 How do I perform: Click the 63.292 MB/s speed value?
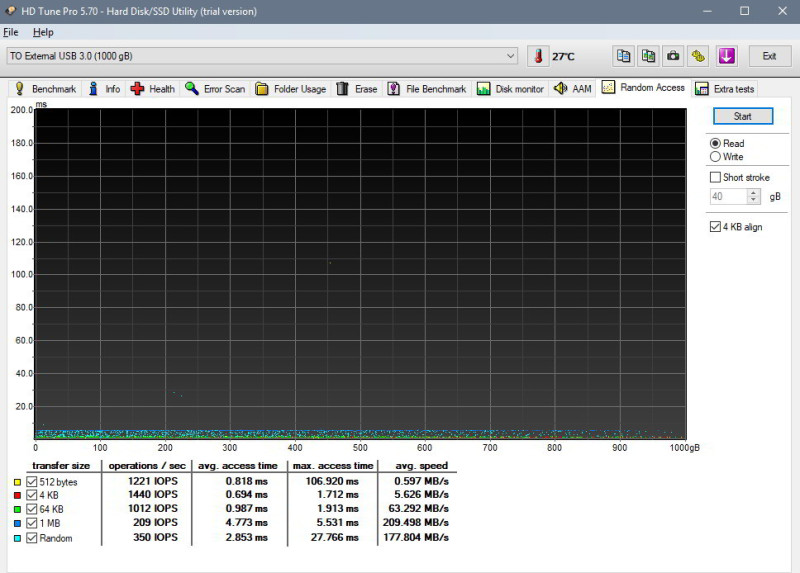(x=418, y=509)
